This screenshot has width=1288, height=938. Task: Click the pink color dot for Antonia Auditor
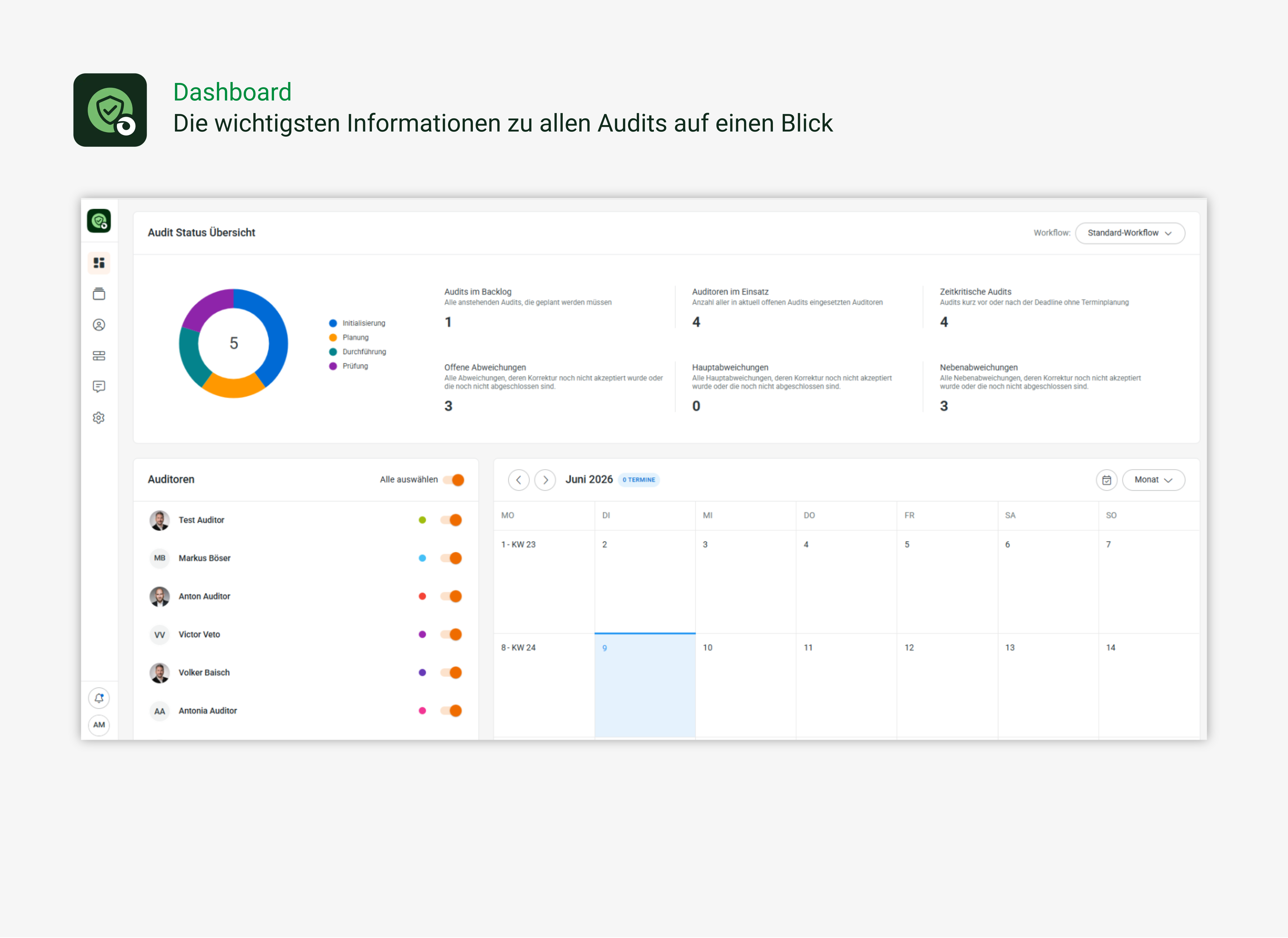(x=423, y=711)
